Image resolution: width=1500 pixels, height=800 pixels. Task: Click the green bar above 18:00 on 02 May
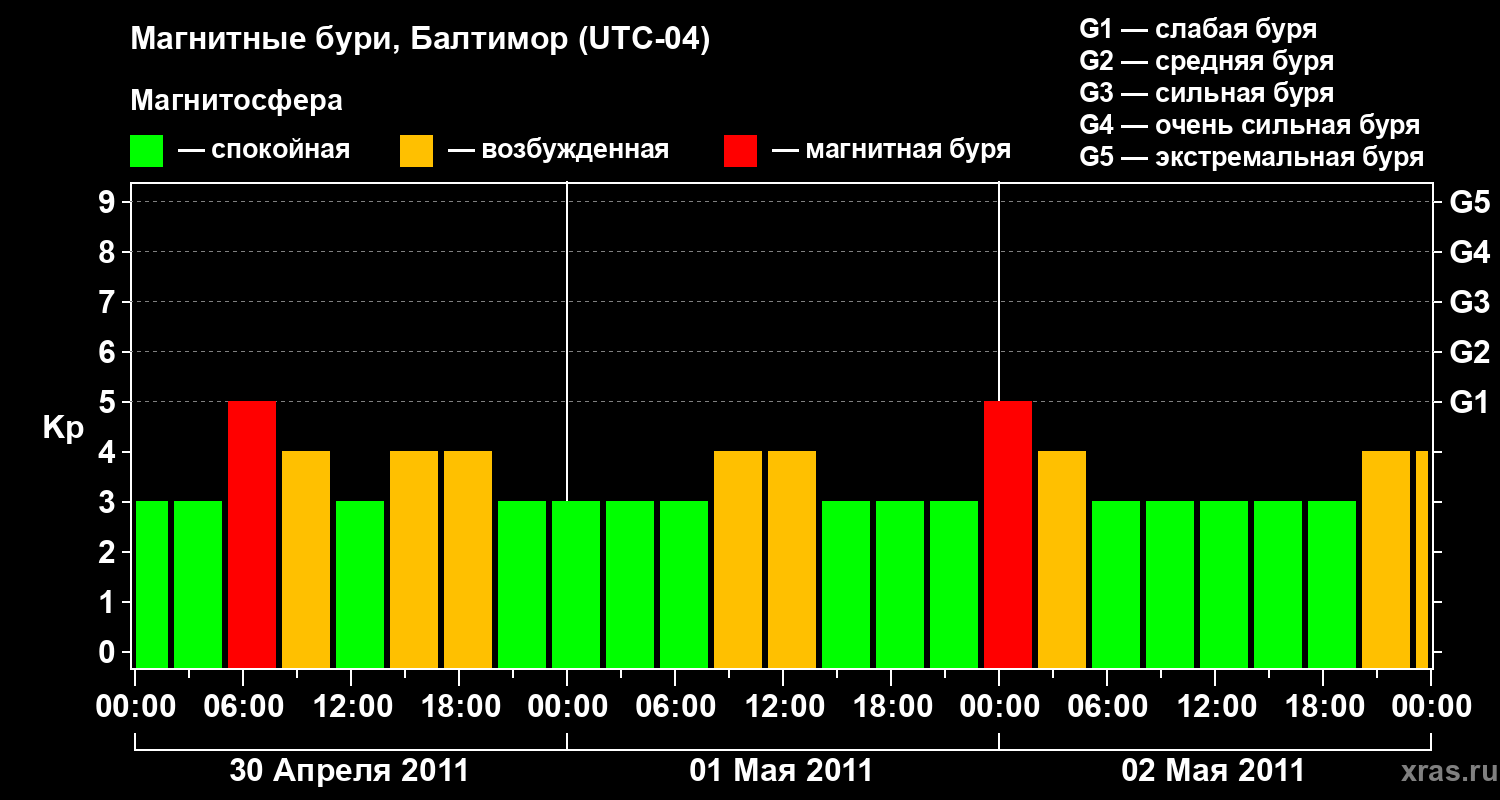[1332, 584]
